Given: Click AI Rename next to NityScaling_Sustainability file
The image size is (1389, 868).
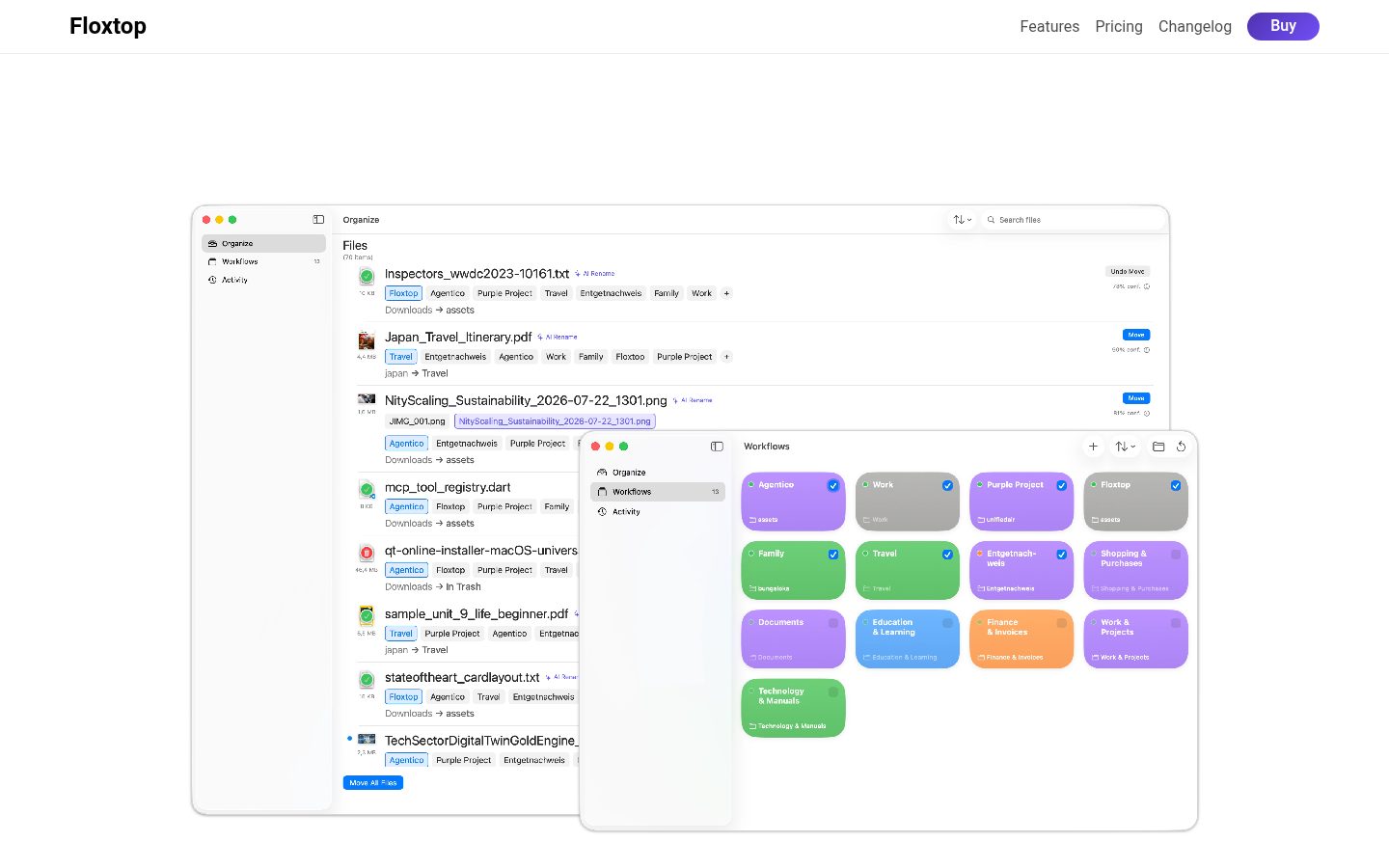Looking at the screenshot, I should tap(693, 400).
